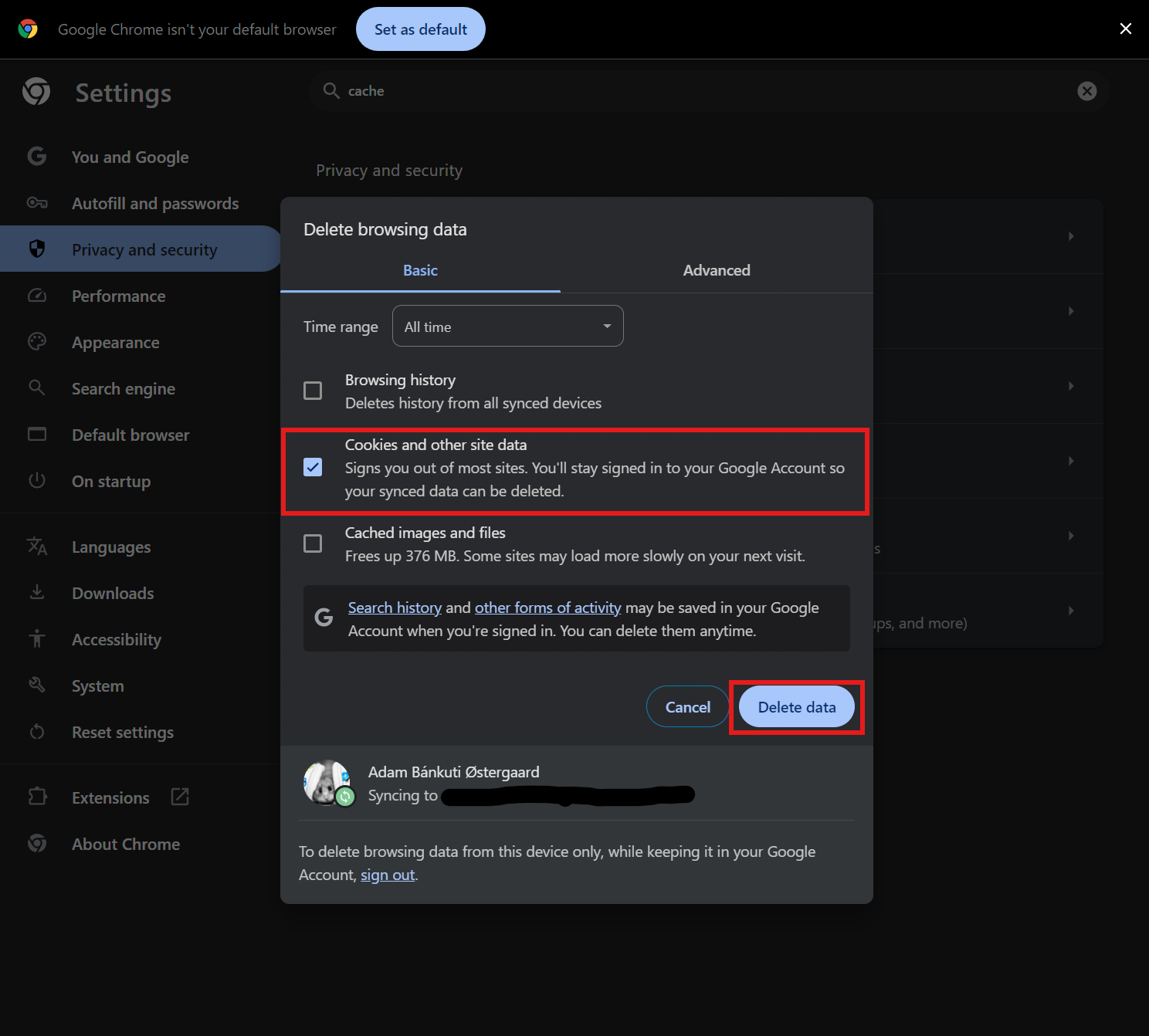The image size is (1149, 1036).
Task: Click the Google 'G' icon in the activity notice
Action: (x=324, y=618)
